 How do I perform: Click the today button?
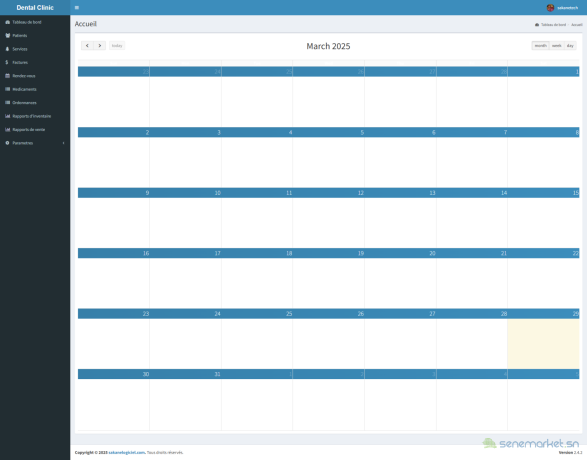[117, 46]
